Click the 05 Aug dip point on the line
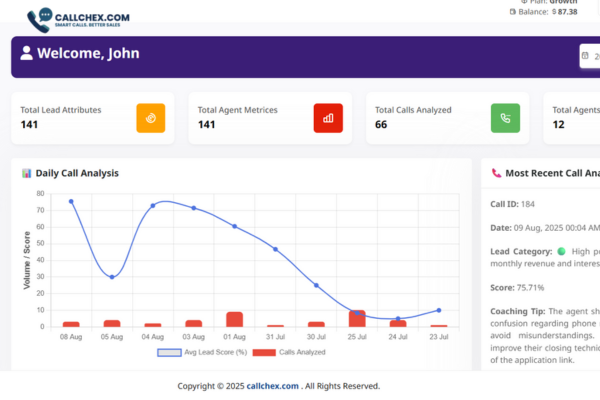This screenshot has height=400, width=600. [x=112, y=277]
